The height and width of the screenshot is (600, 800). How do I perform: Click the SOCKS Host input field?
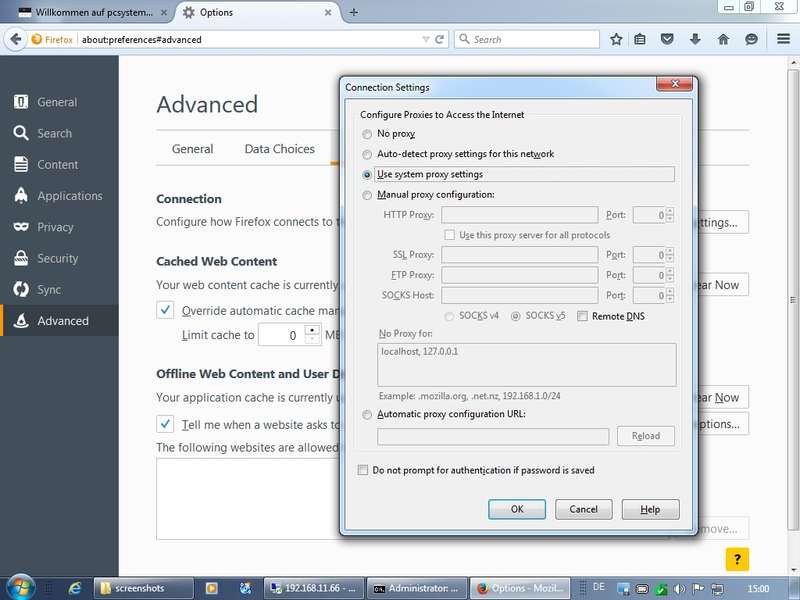[x=519, y=295]
